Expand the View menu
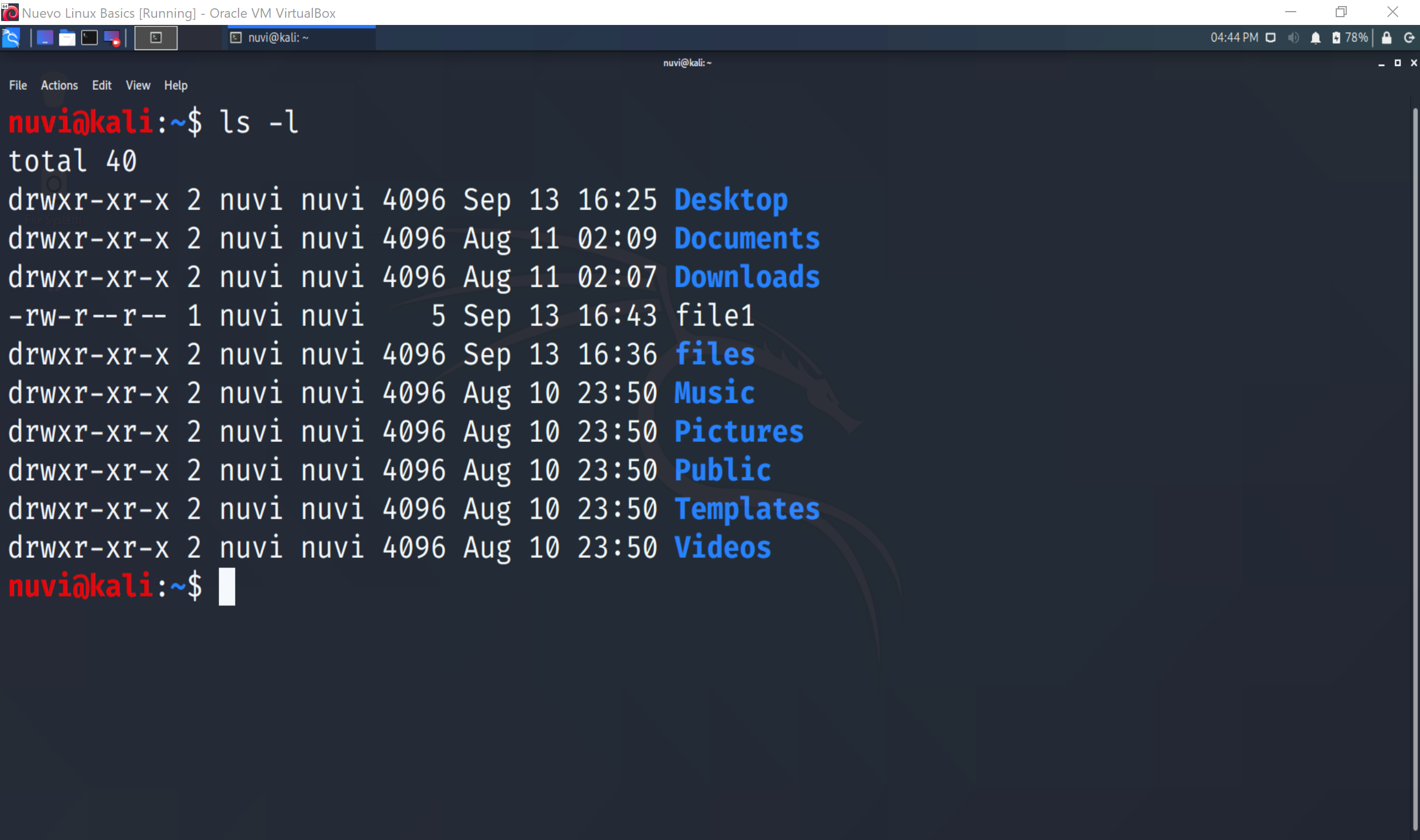This screenshot has width=1420, height=840. click(x=138, y=85)
